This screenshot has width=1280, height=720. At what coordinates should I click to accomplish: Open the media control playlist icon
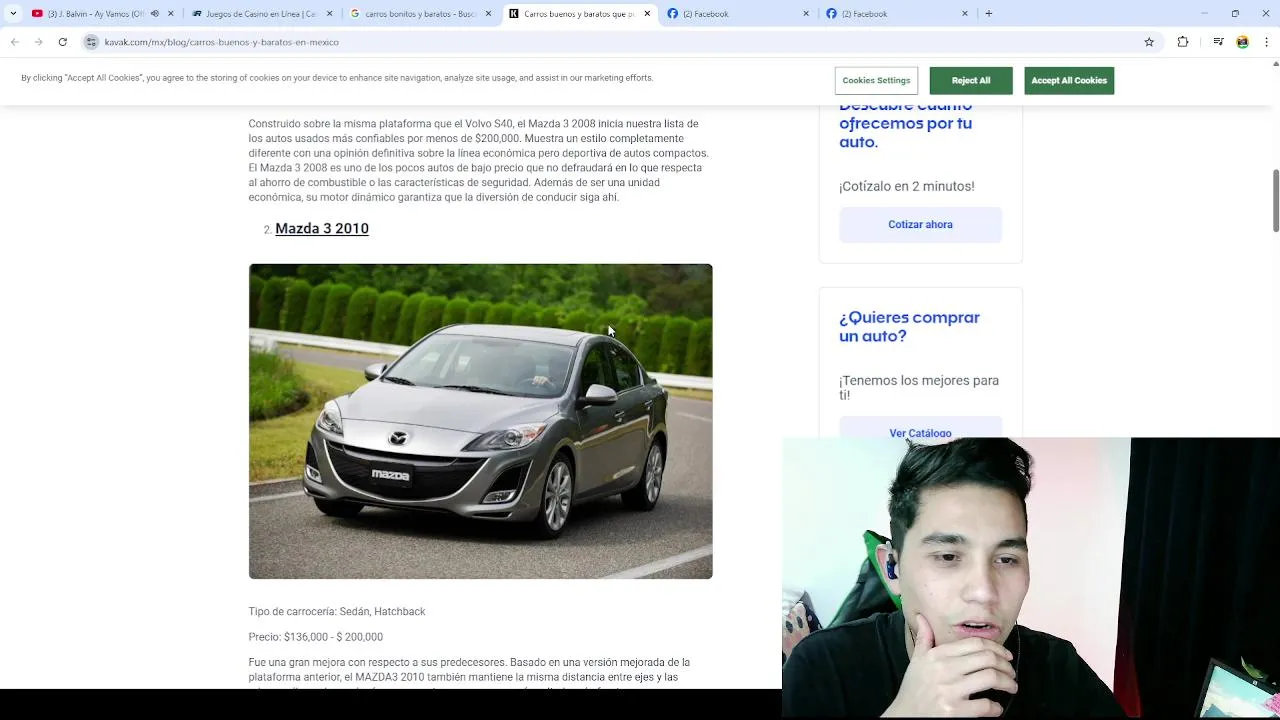click(1218, 42)
